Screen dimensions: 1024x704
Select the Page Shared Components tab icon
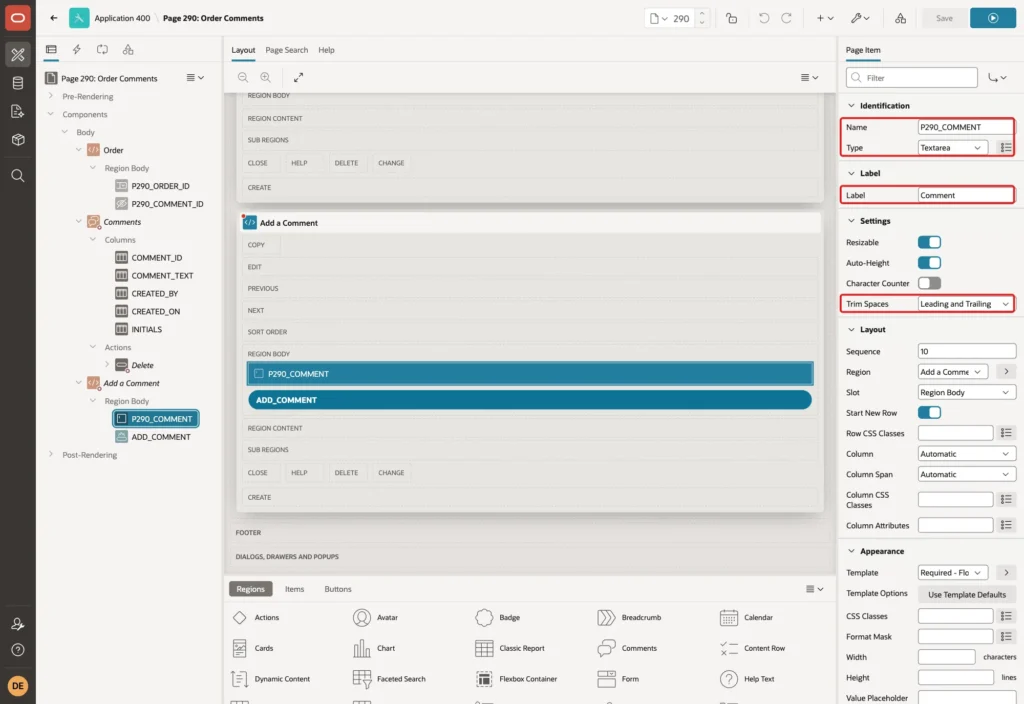click(x=128, y=50)
